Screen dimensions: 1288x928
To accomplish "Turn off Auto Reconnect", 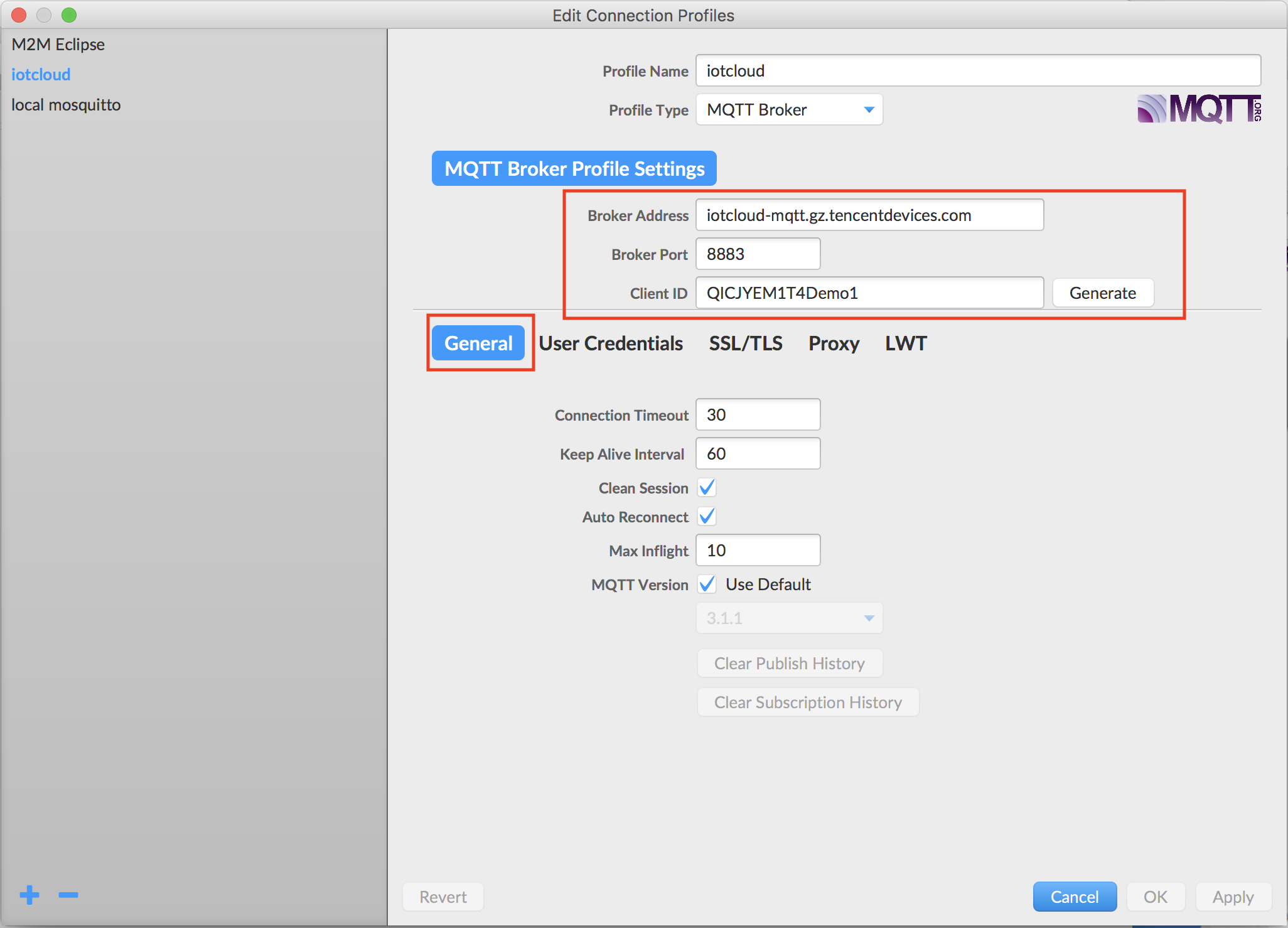I will tap(707, 516).
